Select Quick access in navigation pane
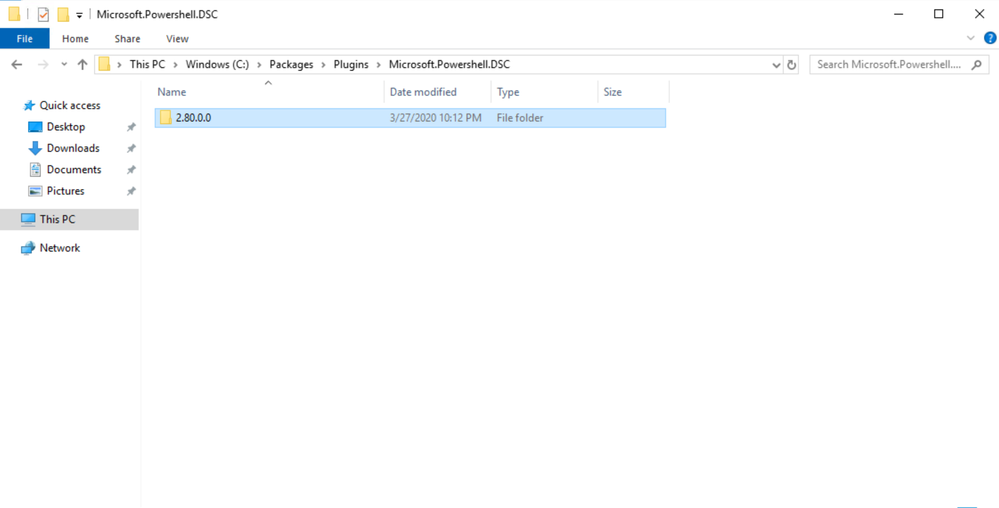The width and height of the screenshot is (999, 508). [x=69, y=105]
